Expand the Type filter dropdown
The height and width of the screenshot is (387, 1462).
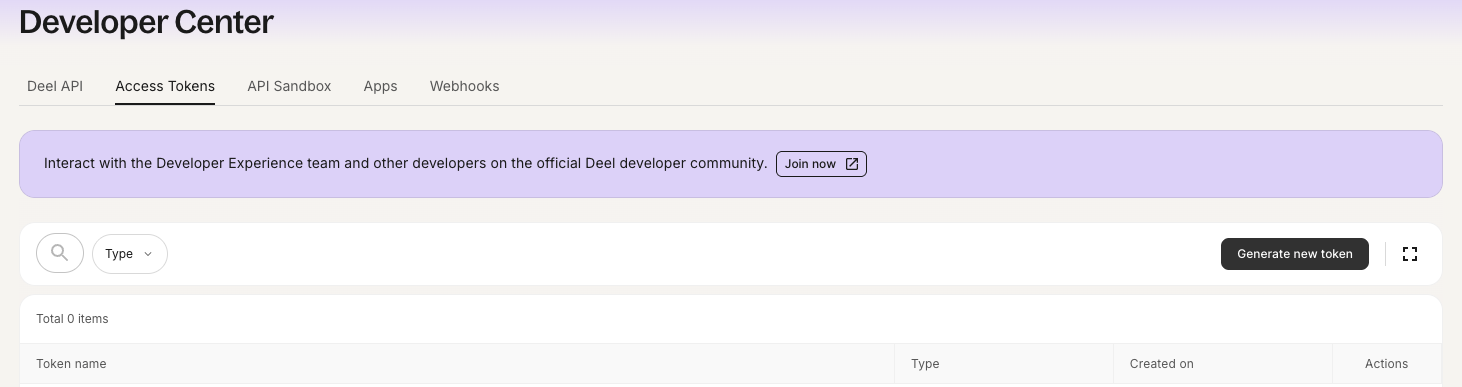click(130, 254)
